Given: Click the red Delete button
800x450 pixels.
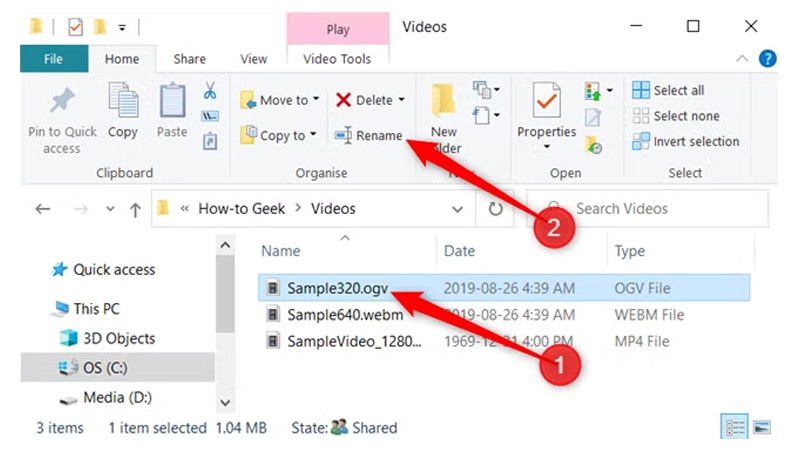Looking at the screenshot, I should point(365,100).
